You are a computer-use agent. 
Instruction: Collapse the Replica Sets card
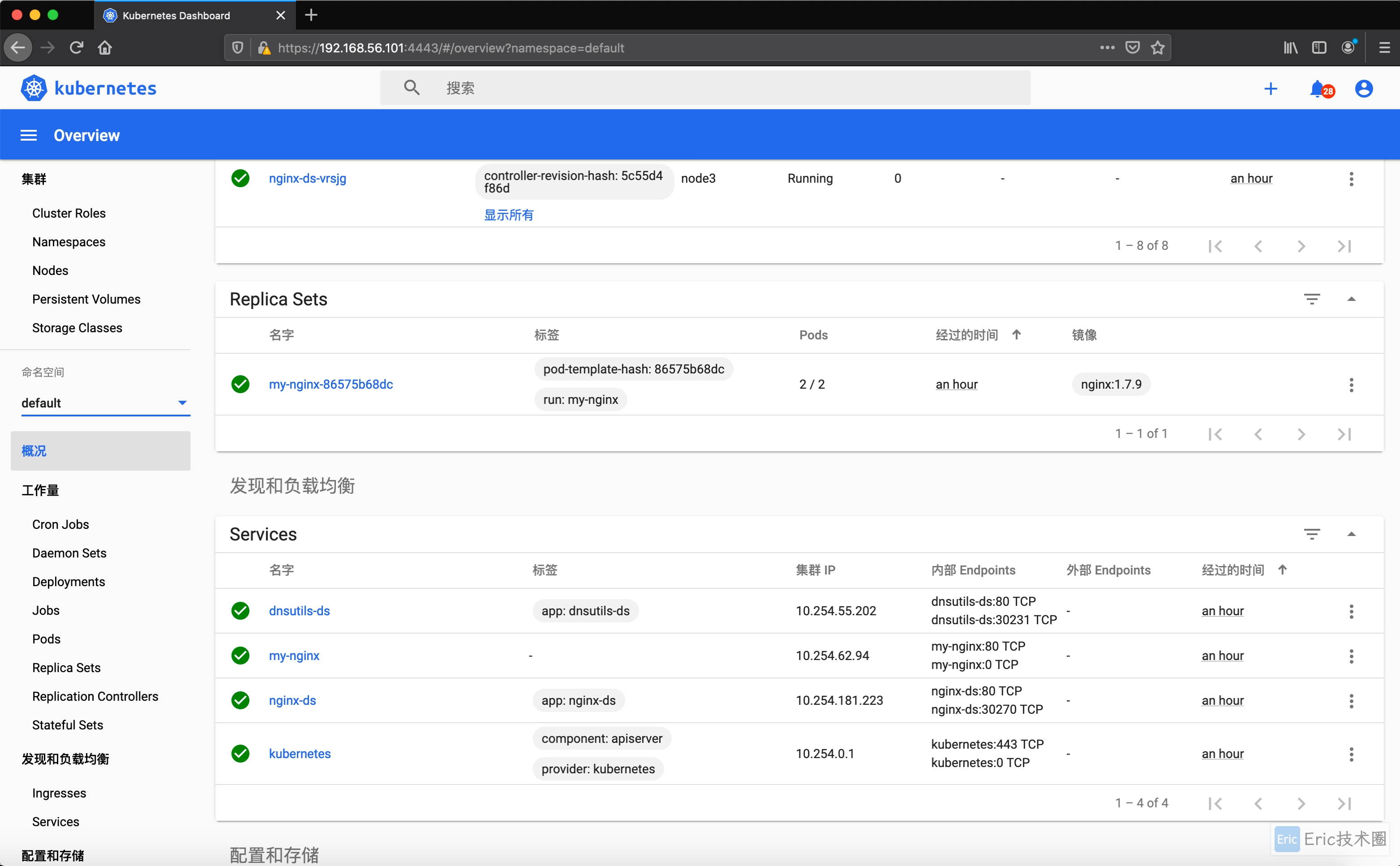(x=1351, y=299)
